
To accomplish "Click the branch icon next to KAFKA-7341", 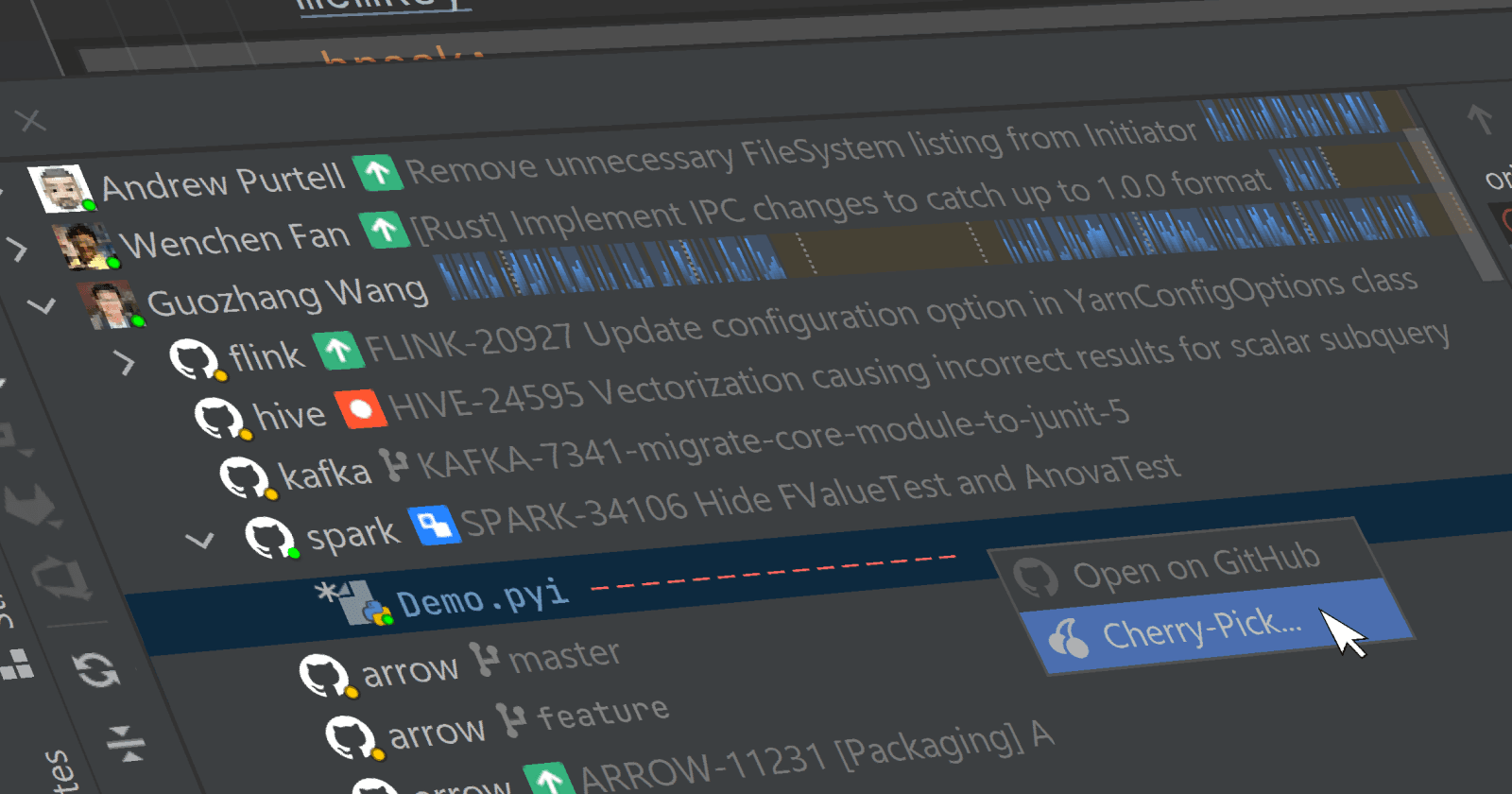I will 393,464.
